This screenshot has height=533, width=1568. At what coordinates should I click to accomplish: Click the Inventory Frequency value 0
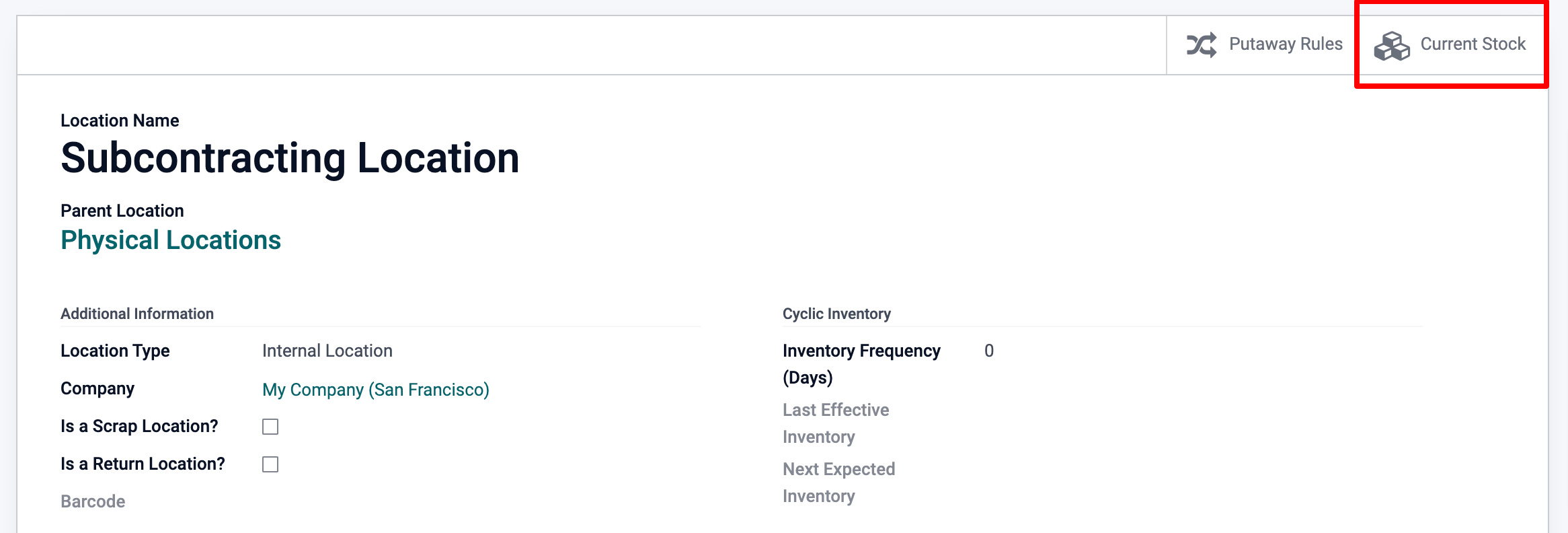pyautogui.click(x=988, y=351)
